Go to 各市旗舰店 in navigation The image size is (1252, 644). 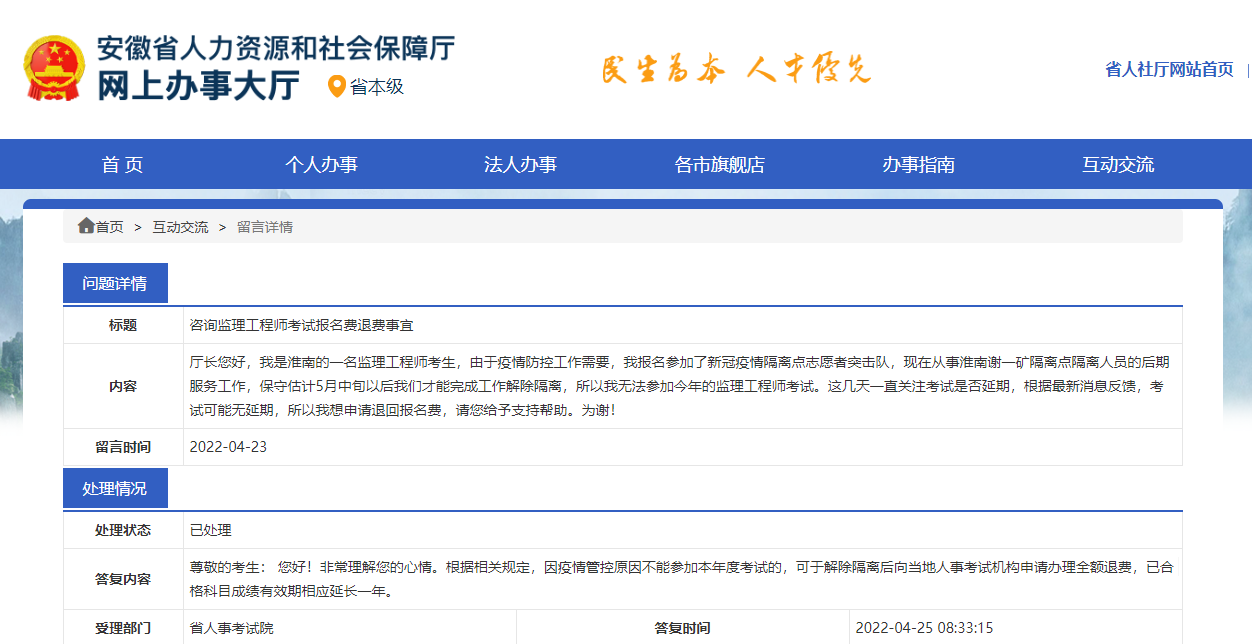click(x=719, y=165)
